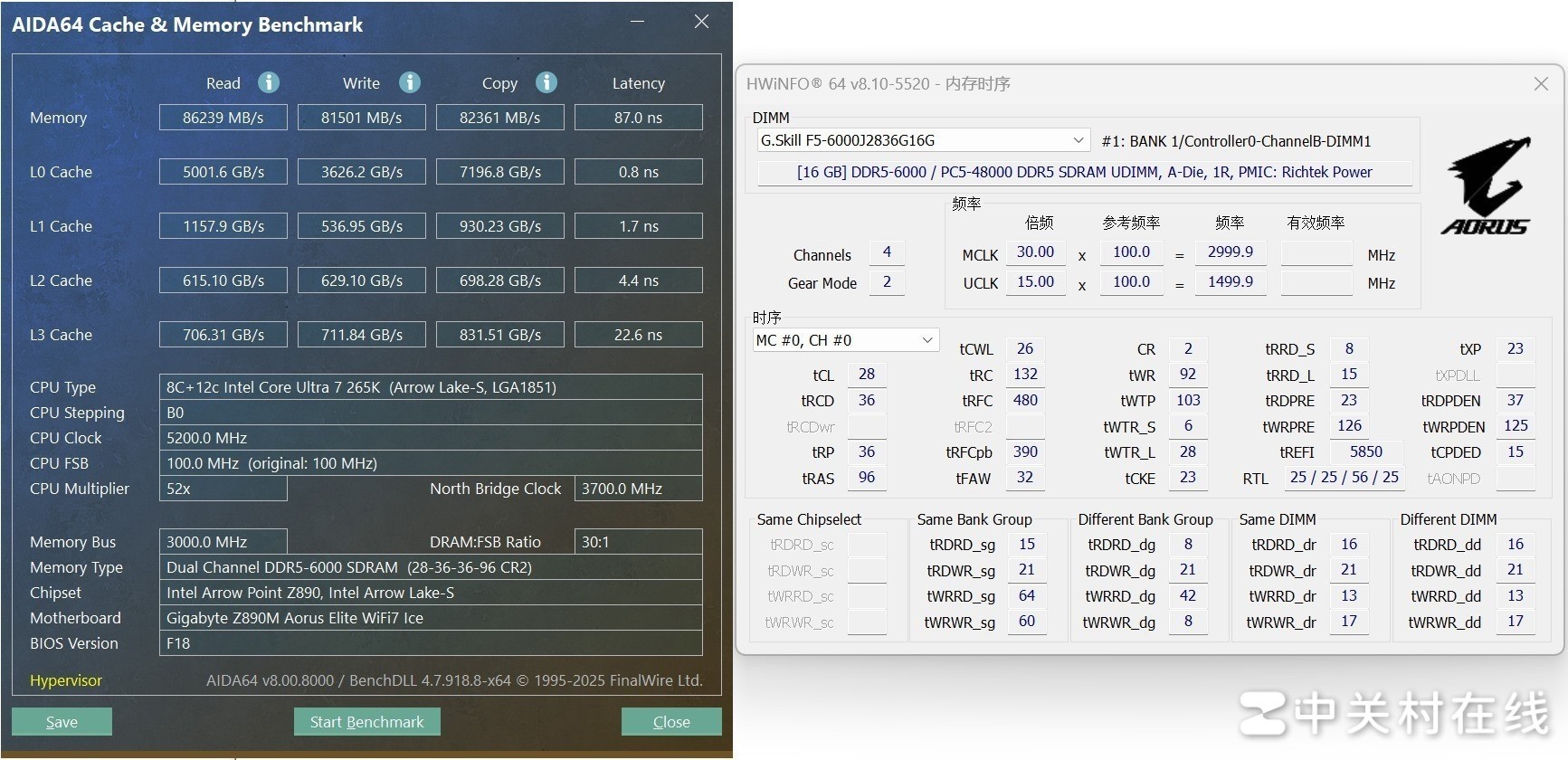
Task: Click tXP timing value 23
Action: coord(1516,349)
